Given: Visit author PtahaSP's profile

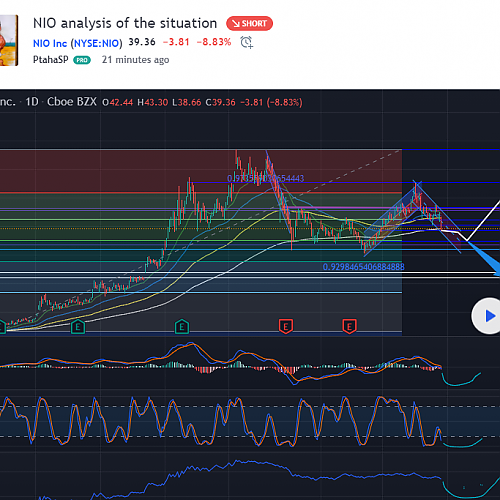Looking at the screenshot, I should pos(51,60).
